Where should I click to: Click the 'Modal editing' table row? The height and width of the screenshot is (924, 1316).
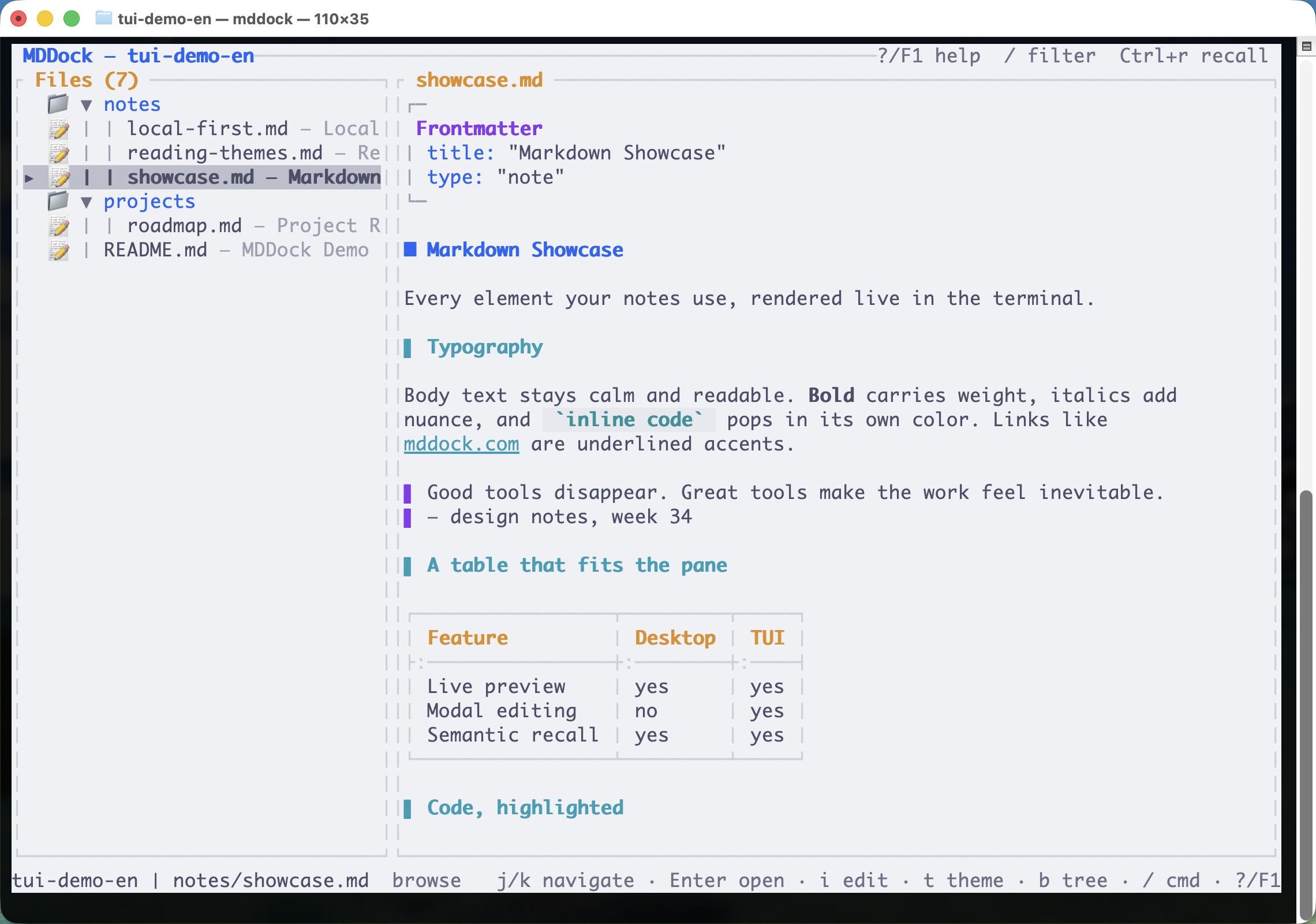[x=605, y=711]
